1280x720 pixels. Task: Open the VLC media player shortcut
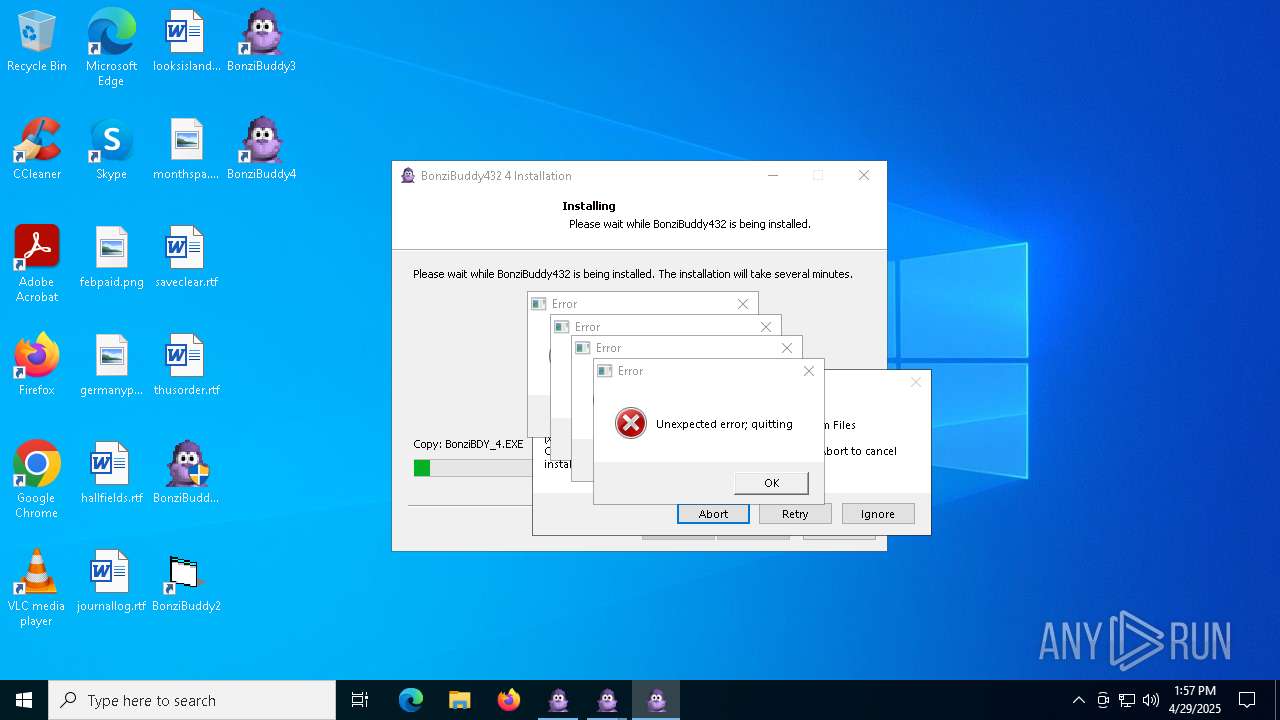pyautogui.click(x=37, y=588)
